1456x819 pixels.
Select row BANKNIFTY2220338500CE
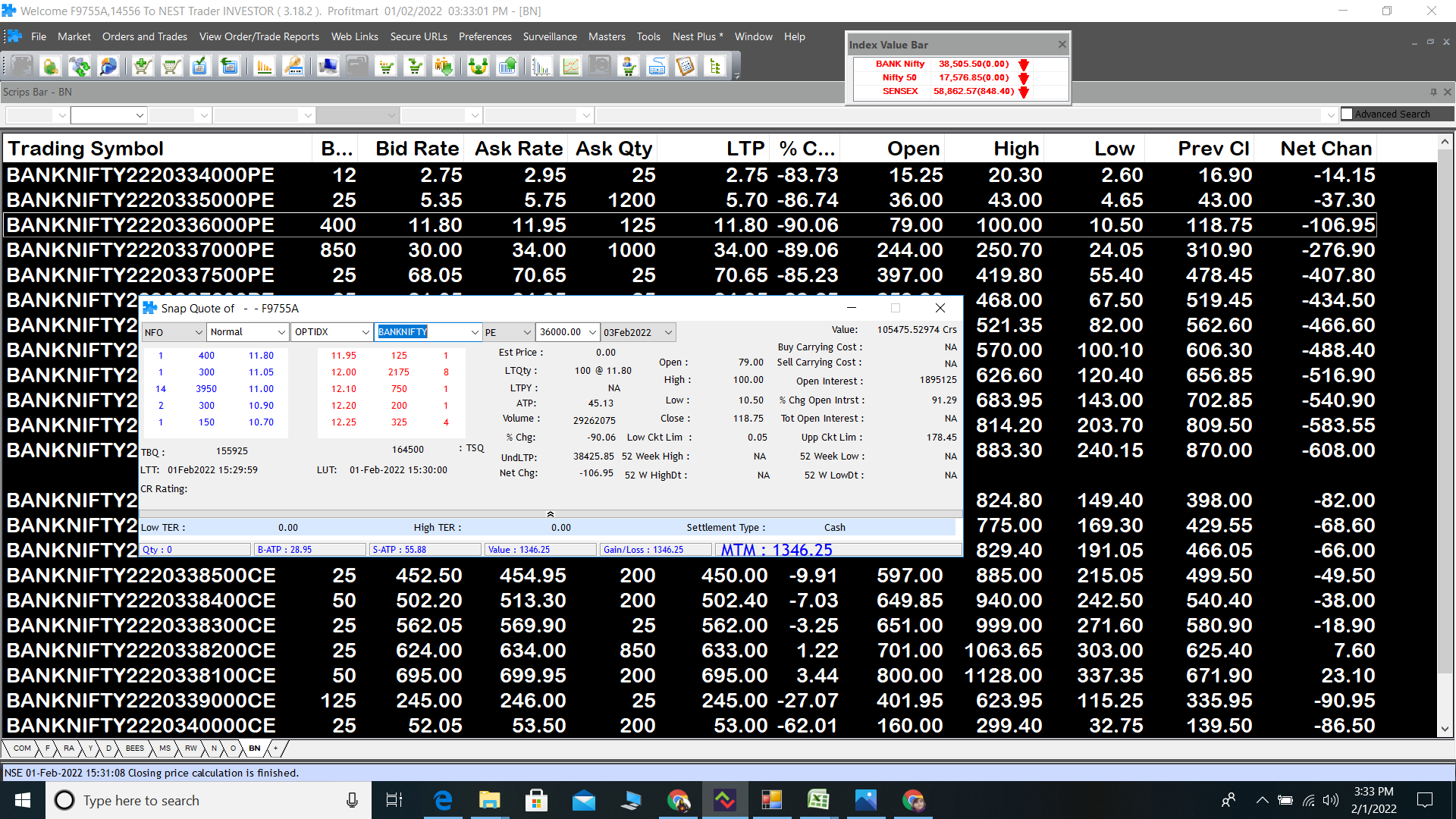[x=690, y=575]
